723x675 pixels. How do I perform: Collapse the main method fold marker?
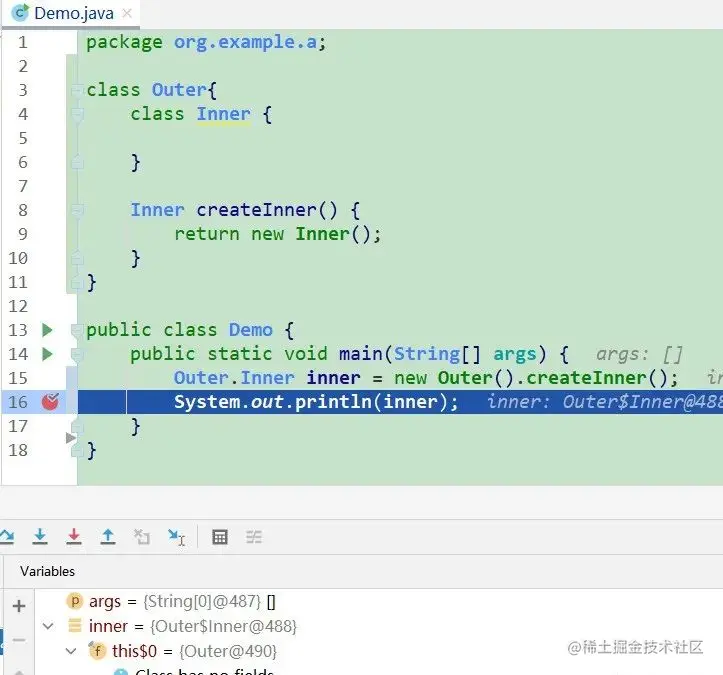[77, 354]
